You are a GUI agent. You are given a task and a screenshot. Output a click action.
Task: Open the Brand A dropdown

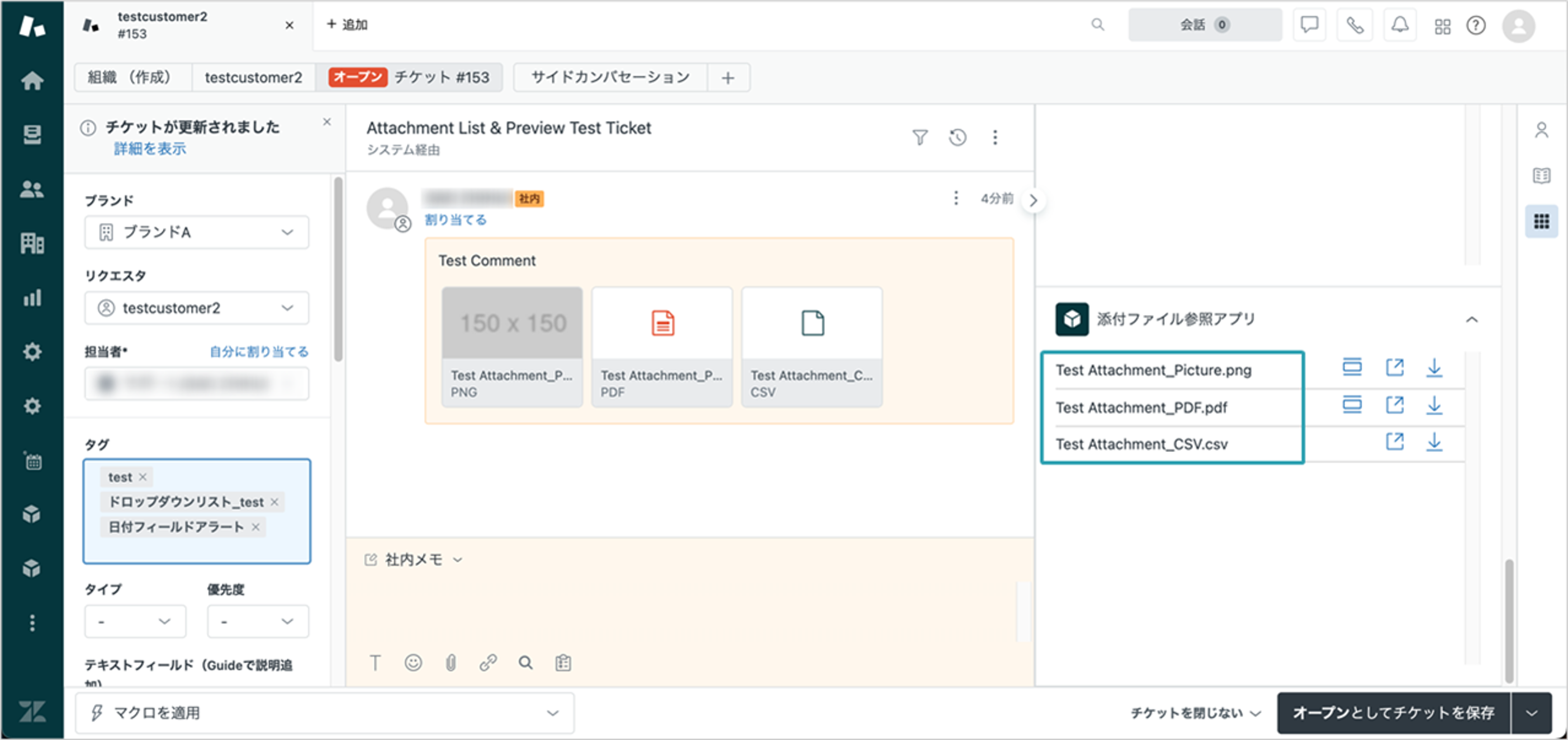(197, 232)
